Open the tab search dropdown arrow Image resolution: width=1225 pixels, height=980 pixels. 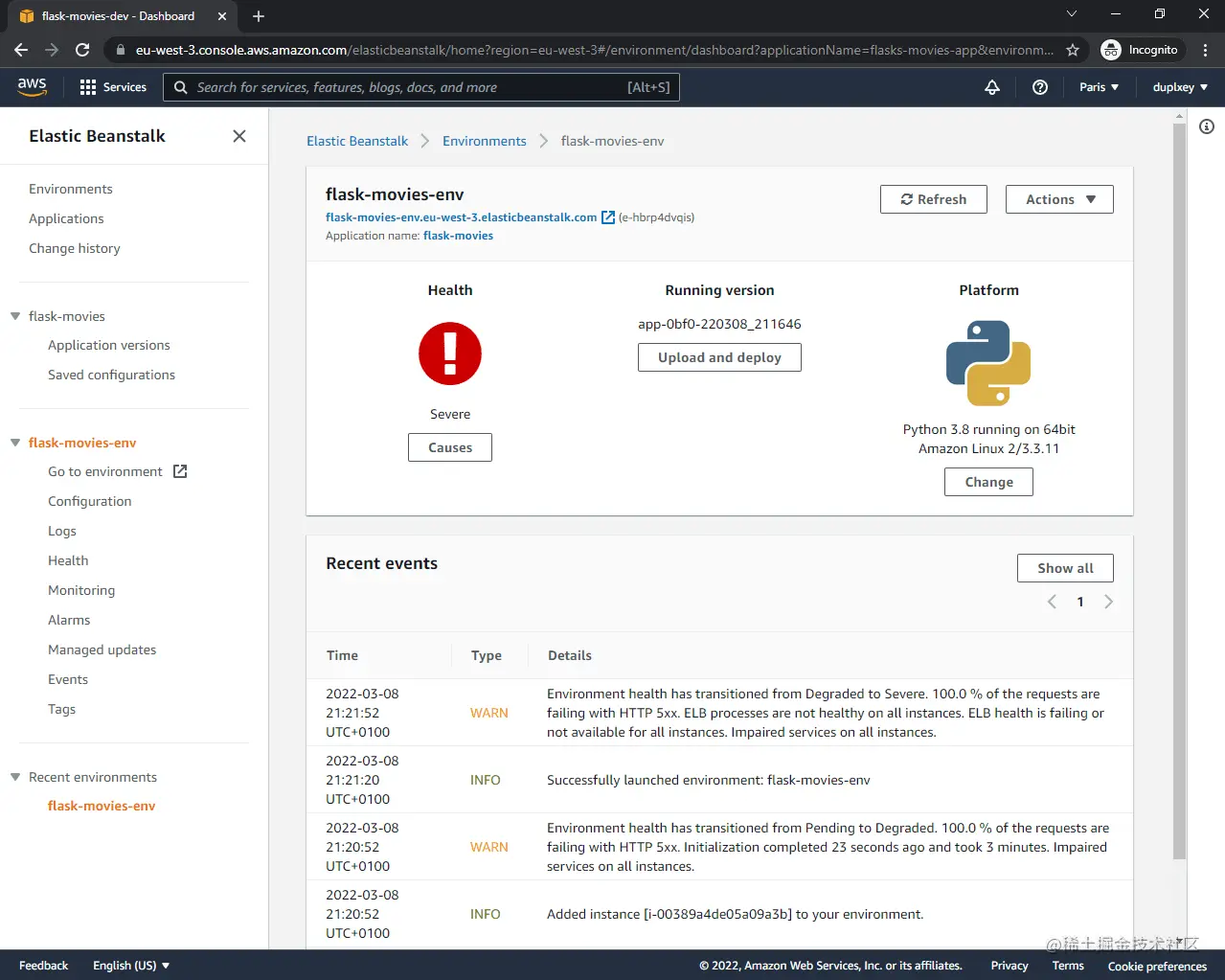pos(1072,14)
